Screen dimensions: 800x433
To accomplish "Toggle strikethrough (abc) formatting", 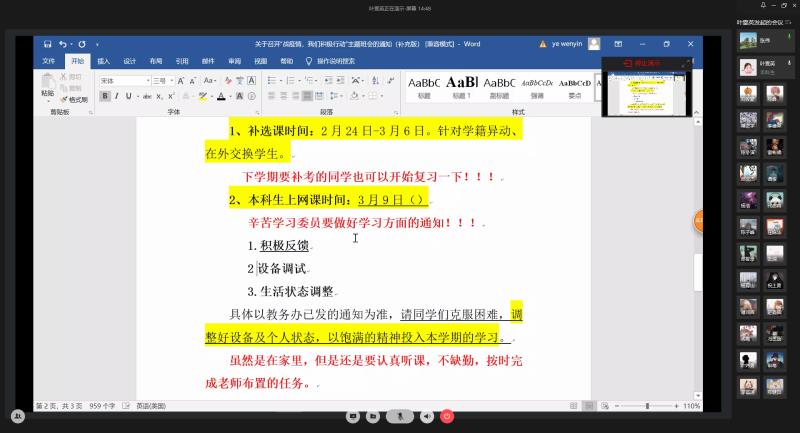I will click(147, 96).
